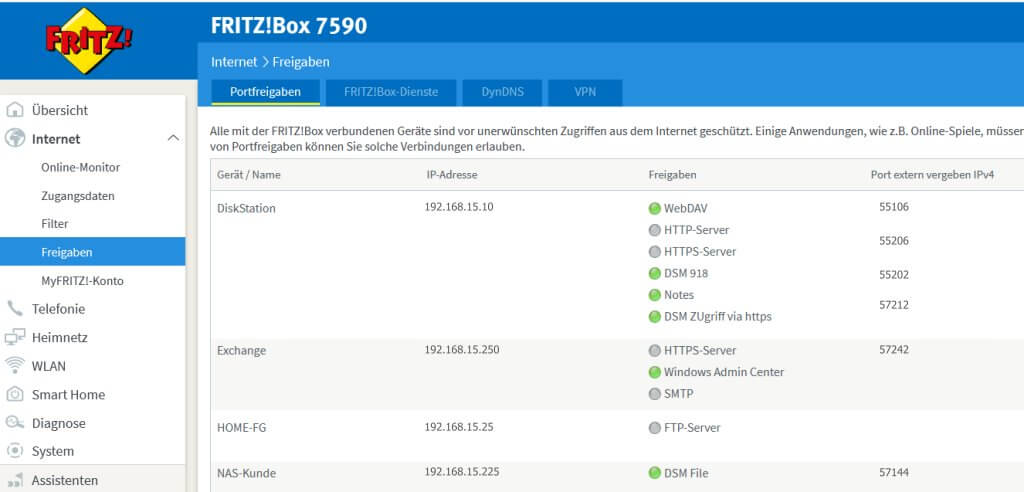Open the DynDNS tab
The height and width of the screenshot is (492, 1024).
[502, 92]
